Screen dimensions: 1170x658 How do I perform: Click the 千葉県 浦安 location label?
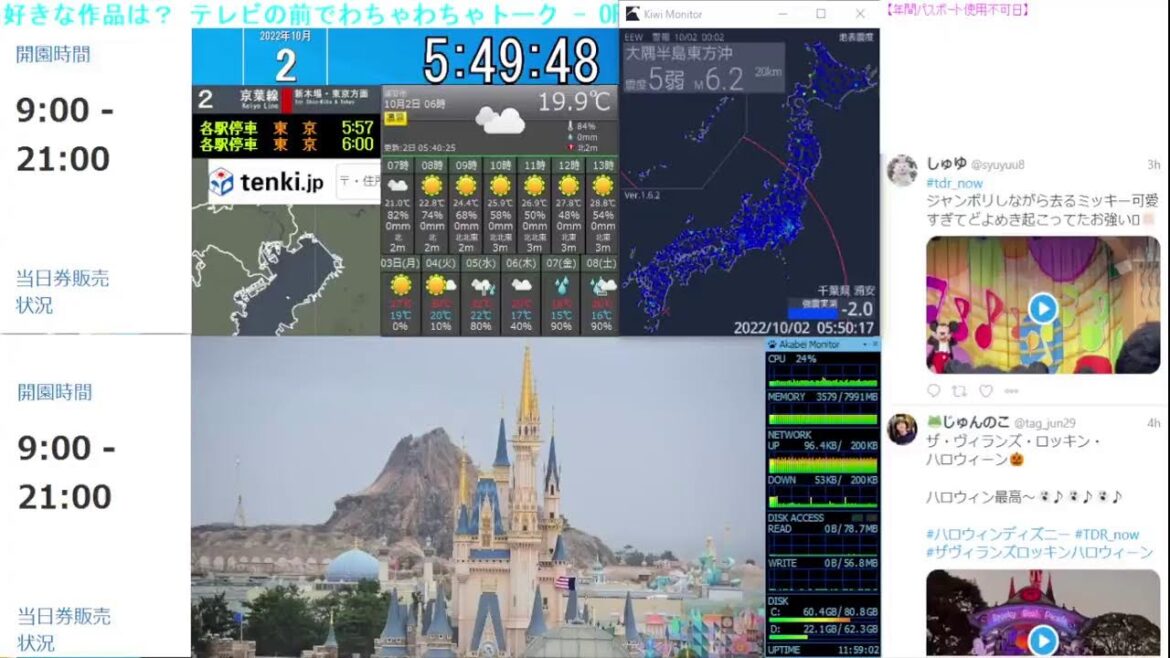845,291
